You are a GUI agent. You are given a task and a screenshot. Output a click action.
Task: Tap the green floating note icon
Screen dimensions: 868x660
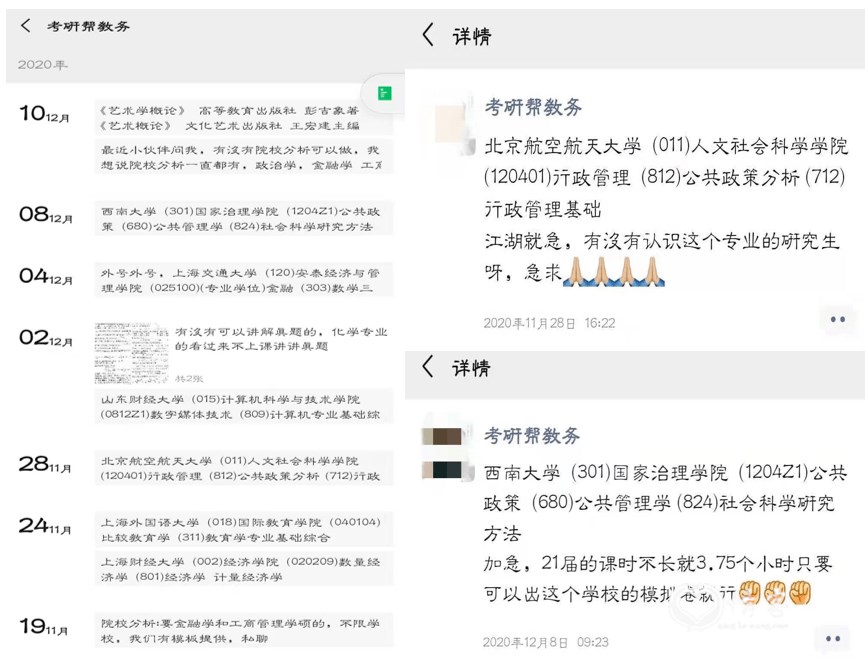pyautogui.click(x=385, y=93)
